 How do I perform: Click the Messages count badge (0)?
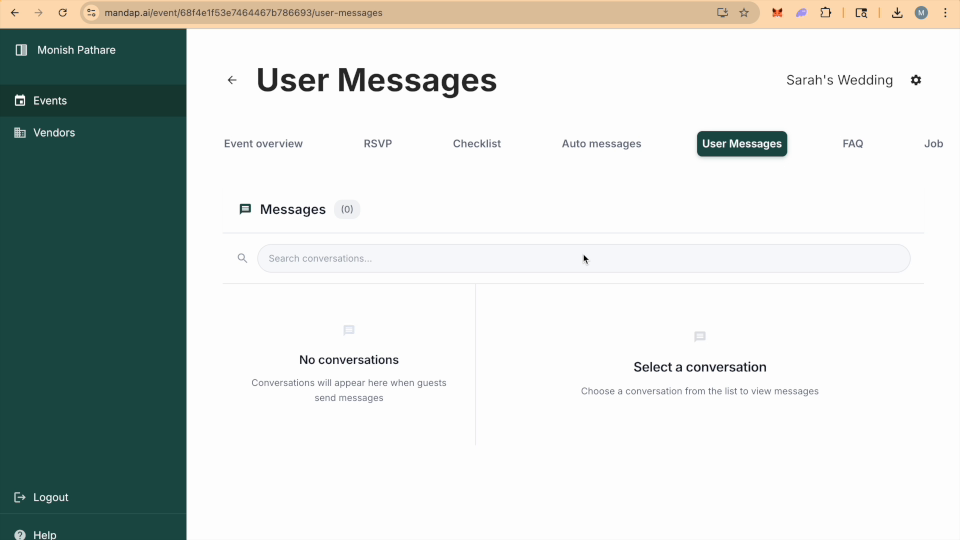click(347, 209)
